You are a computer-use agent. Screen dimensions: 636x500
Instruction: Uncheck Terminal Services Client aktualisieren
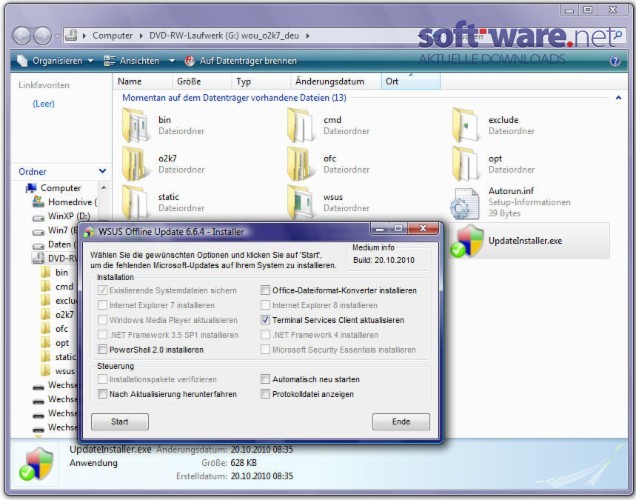(x=265, y=320)
